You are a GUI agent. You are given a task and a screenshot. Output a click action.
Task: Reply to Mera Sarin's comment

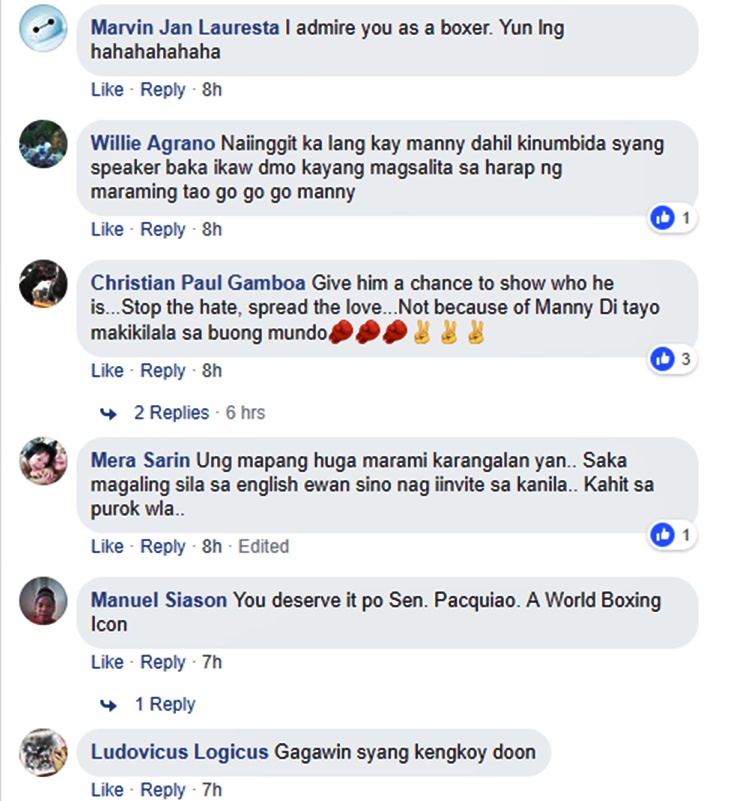pos(163,547)
